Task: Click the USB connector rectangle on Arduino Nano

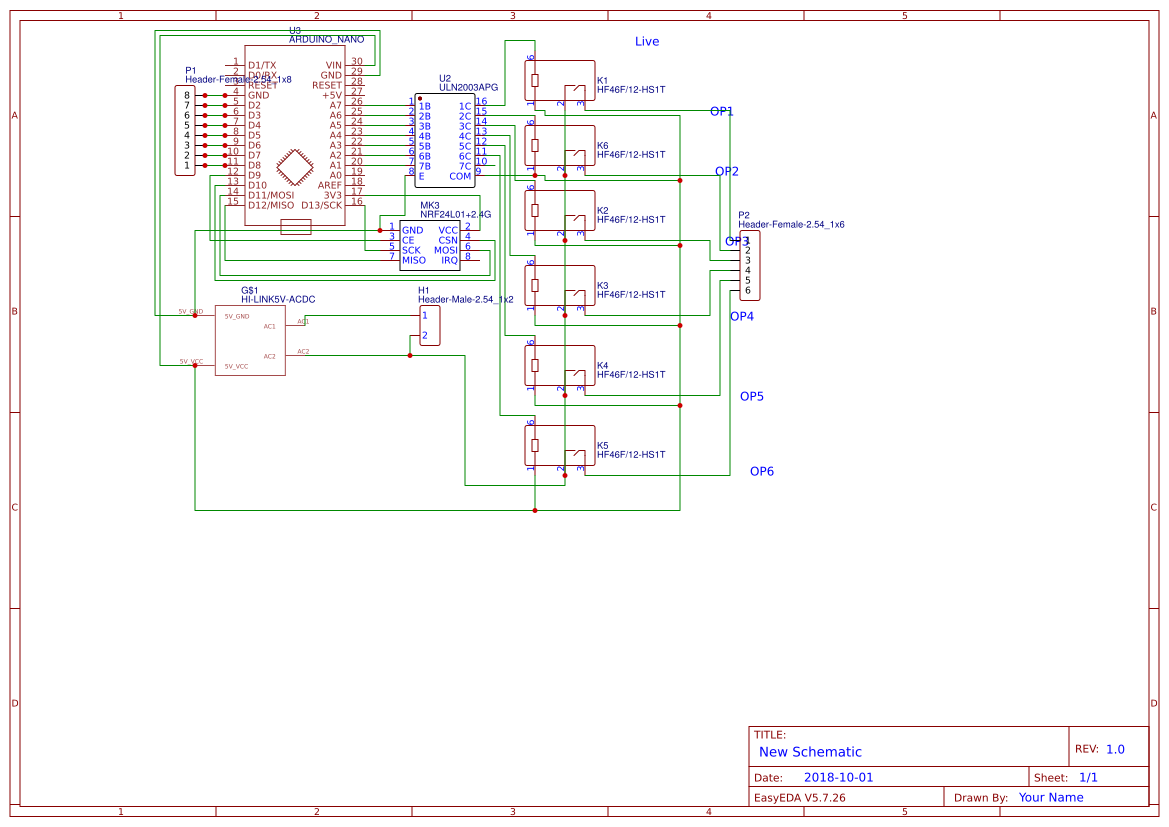Action: pyautogui.click(x=296, y=227)
